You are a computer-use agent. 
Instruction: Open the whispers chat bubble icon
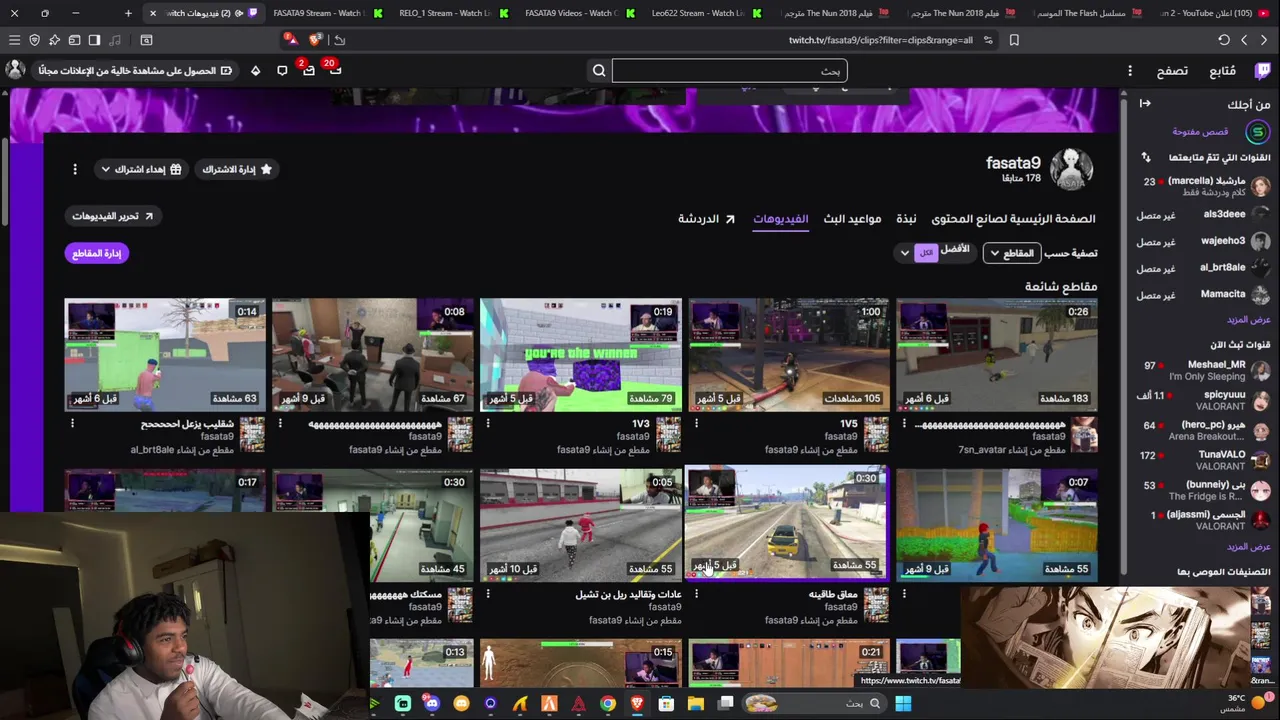(x=282, y=70)
